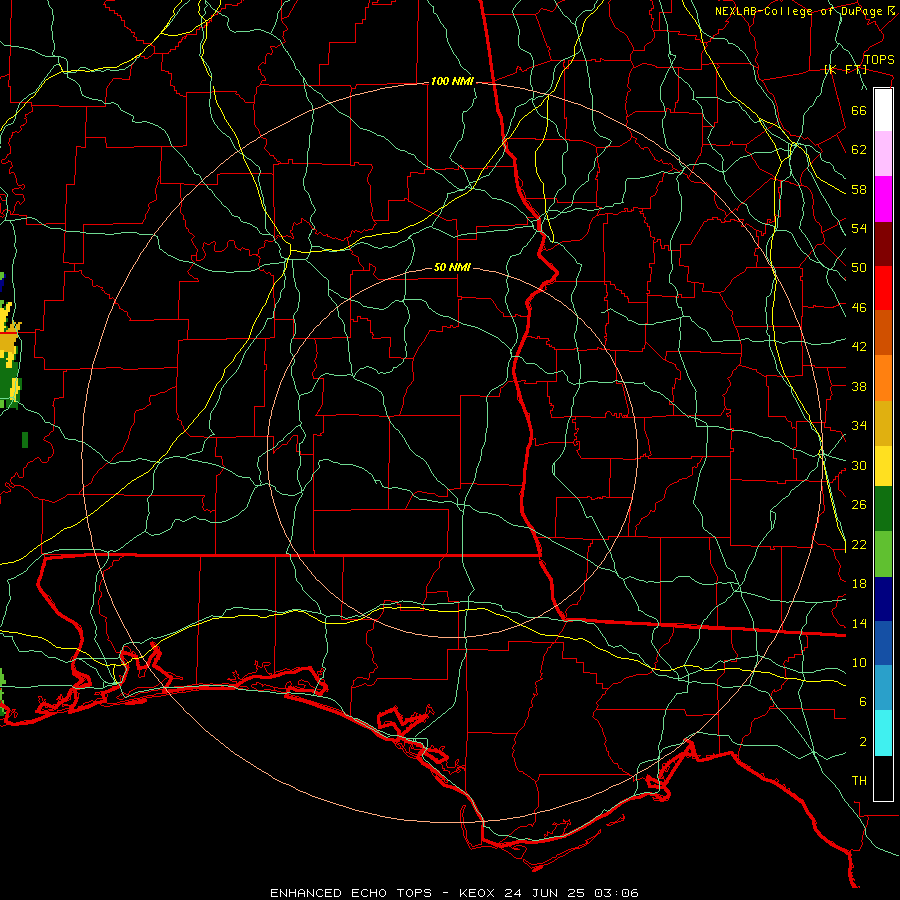Viewport: 900px width, 900px height.
Task: Click the 100 NMI range ring label
Action: pos(452,82)
